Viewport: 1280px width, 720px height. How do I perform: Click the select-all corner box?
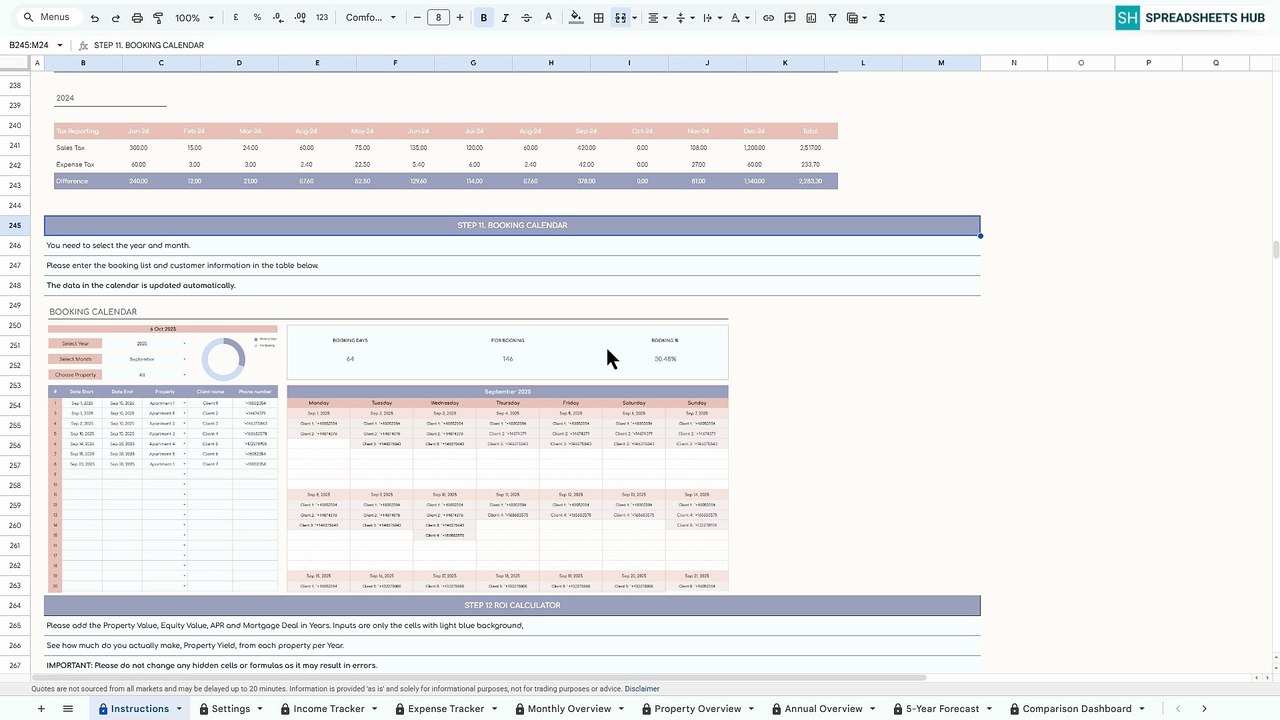coord(15,63)
